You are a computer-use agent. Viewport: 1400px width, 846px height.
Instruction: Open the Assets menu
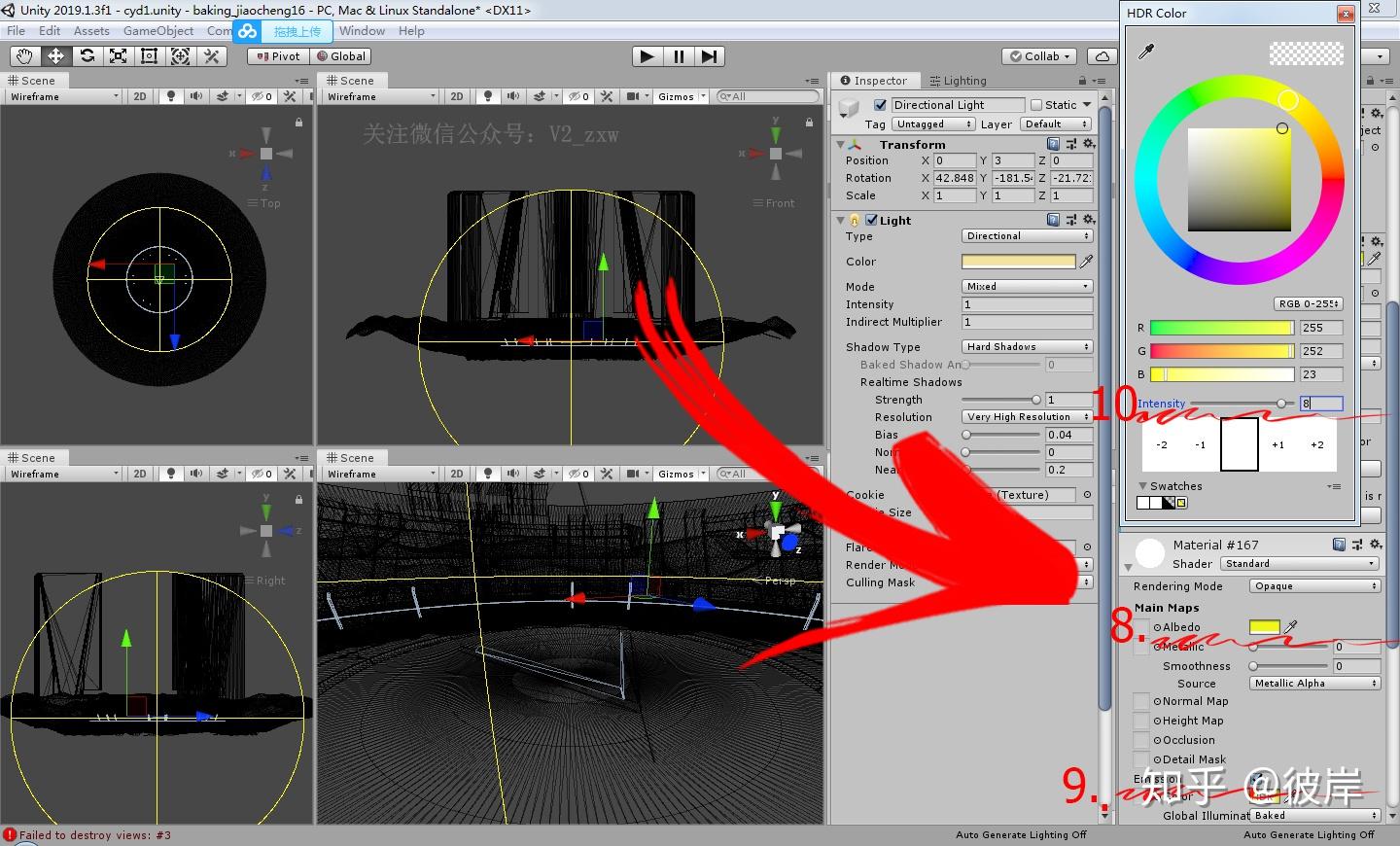[91, 31]
